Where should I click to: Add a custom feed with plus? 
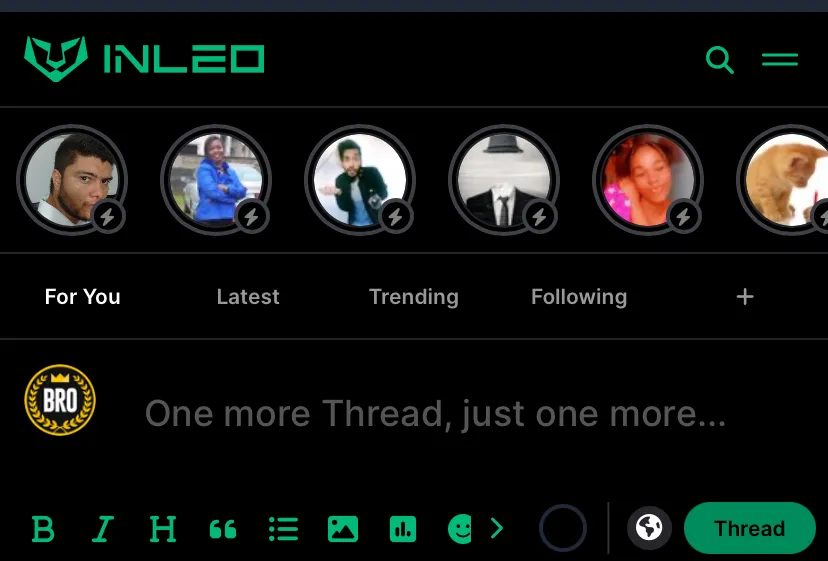745,297
